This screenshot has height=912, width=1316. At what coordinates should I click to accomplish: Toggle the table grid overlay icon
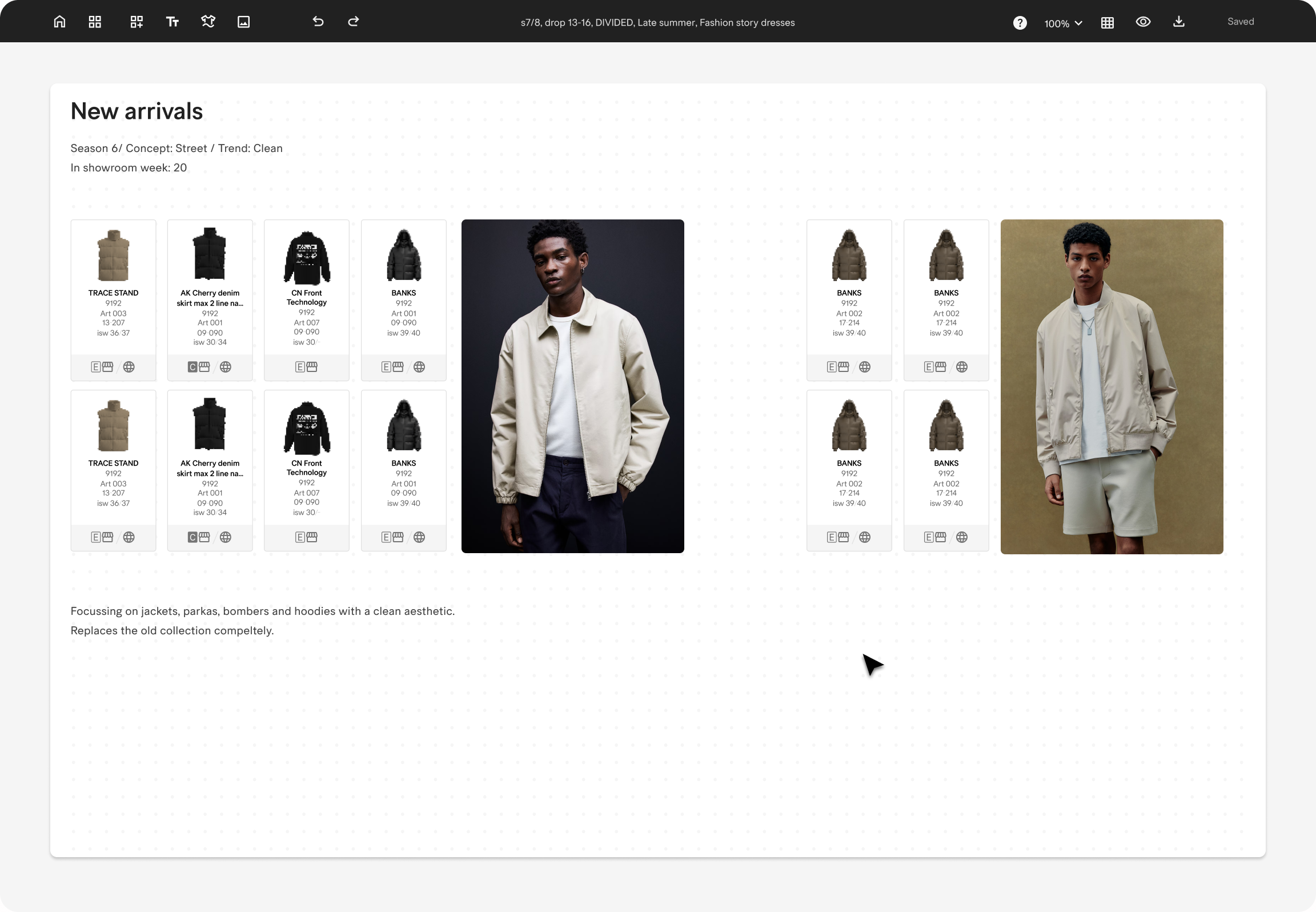(1107, 23)
